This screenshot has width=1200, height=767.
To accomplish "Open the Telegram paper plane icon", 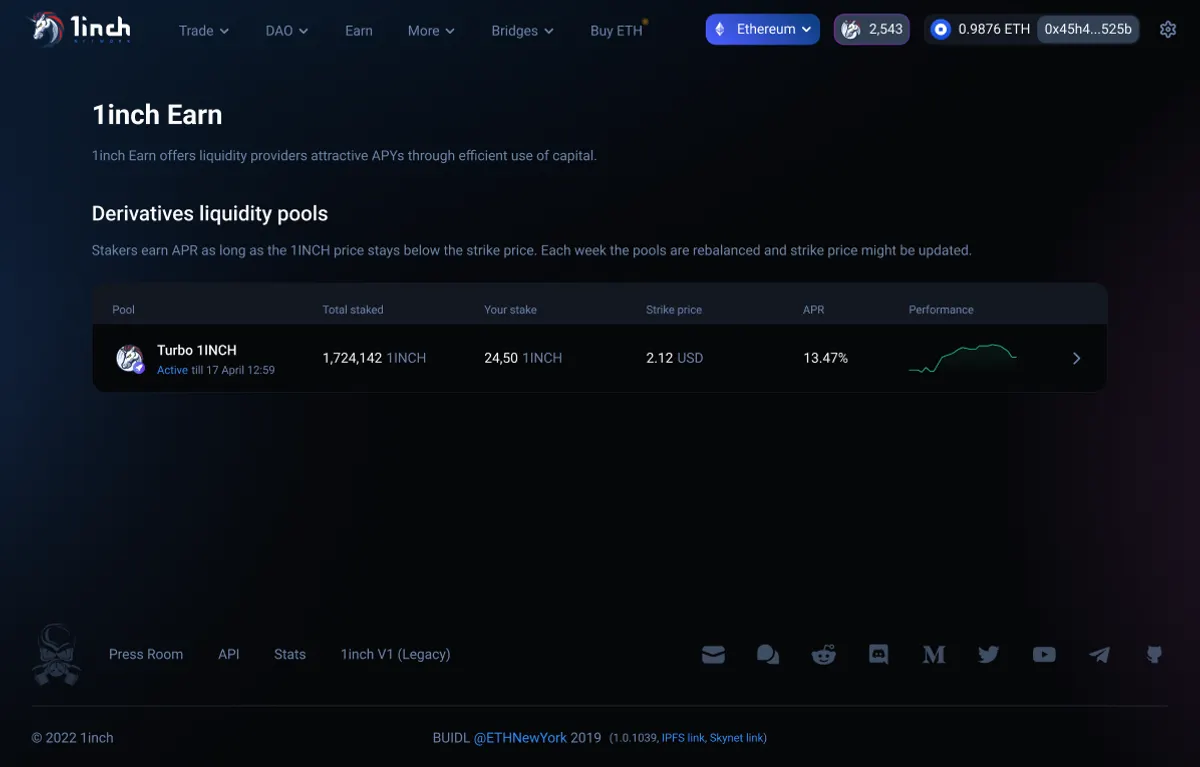I will pos(1099,654).
